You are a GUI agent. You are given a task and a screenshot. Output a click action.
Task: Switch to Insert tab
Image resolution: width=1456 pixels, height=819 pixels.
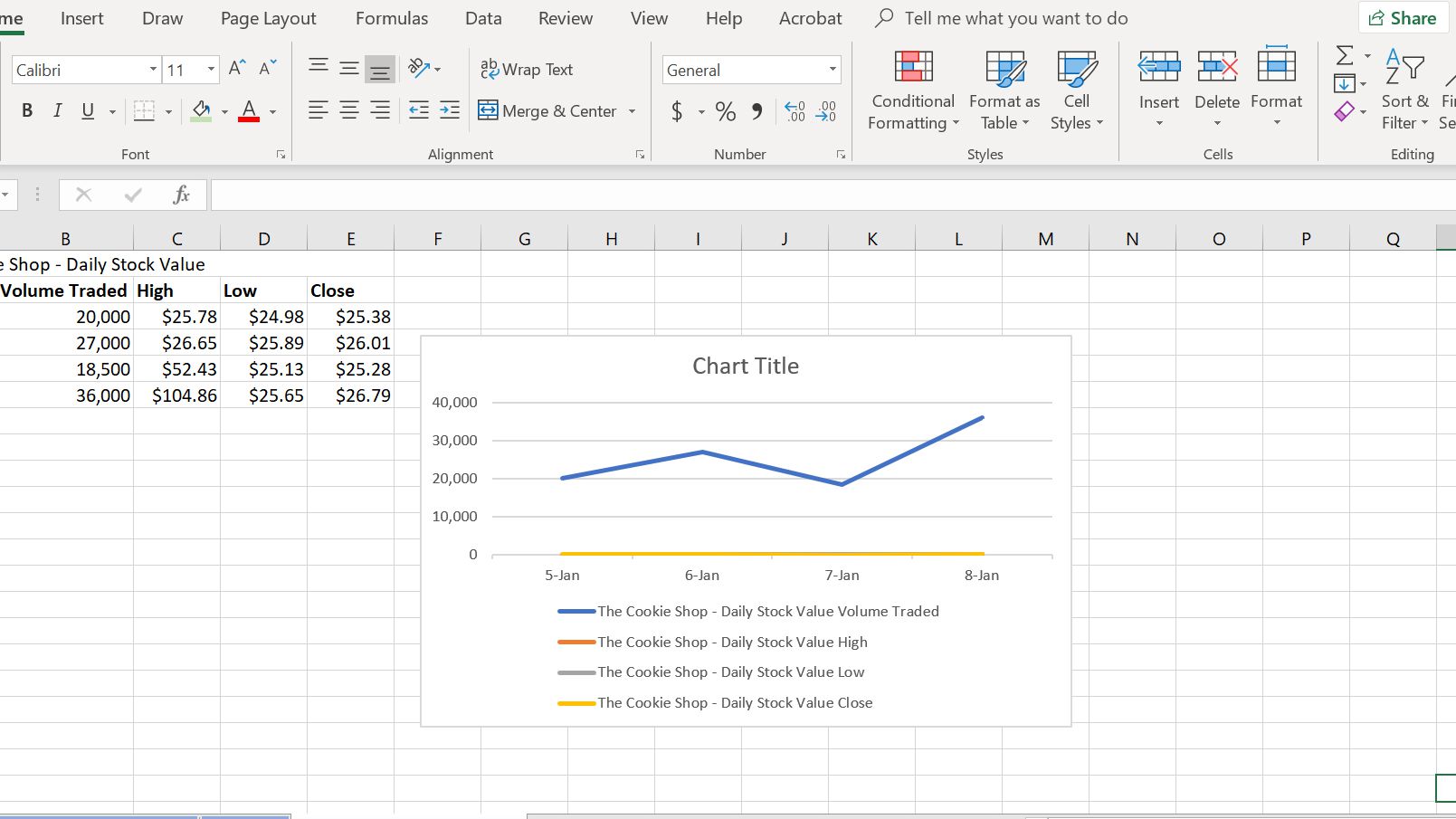click(x=81, y=18)
